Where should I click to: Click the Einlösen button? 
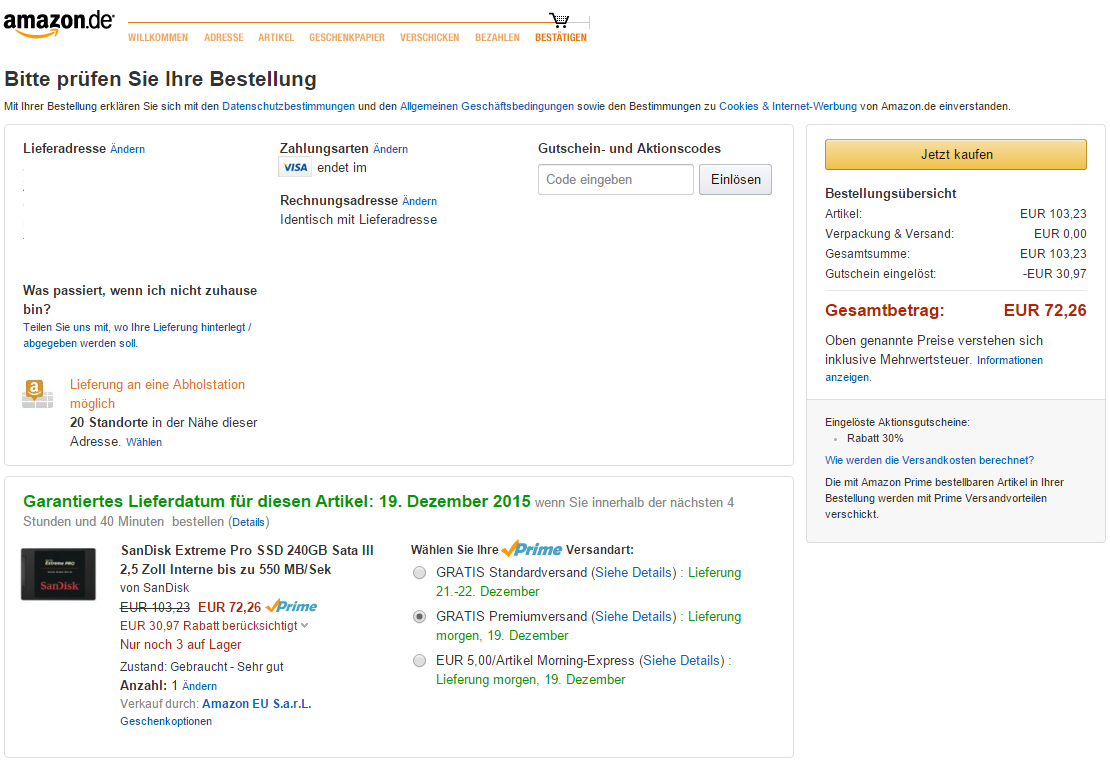click(736, 180)
